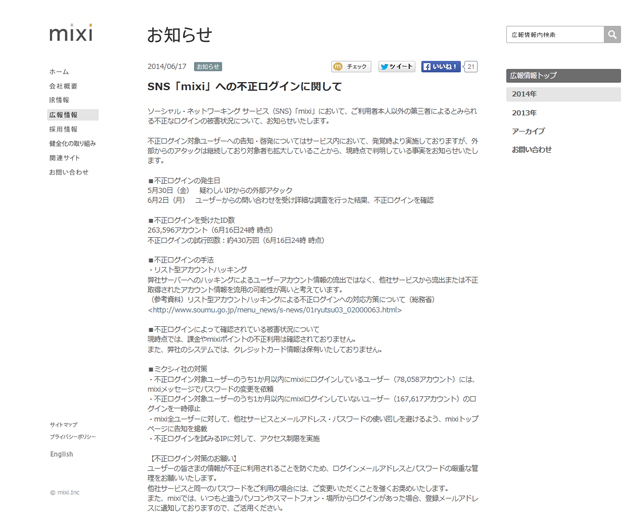
Task: Open ホーム in the left menu
Action: [59, 72]
